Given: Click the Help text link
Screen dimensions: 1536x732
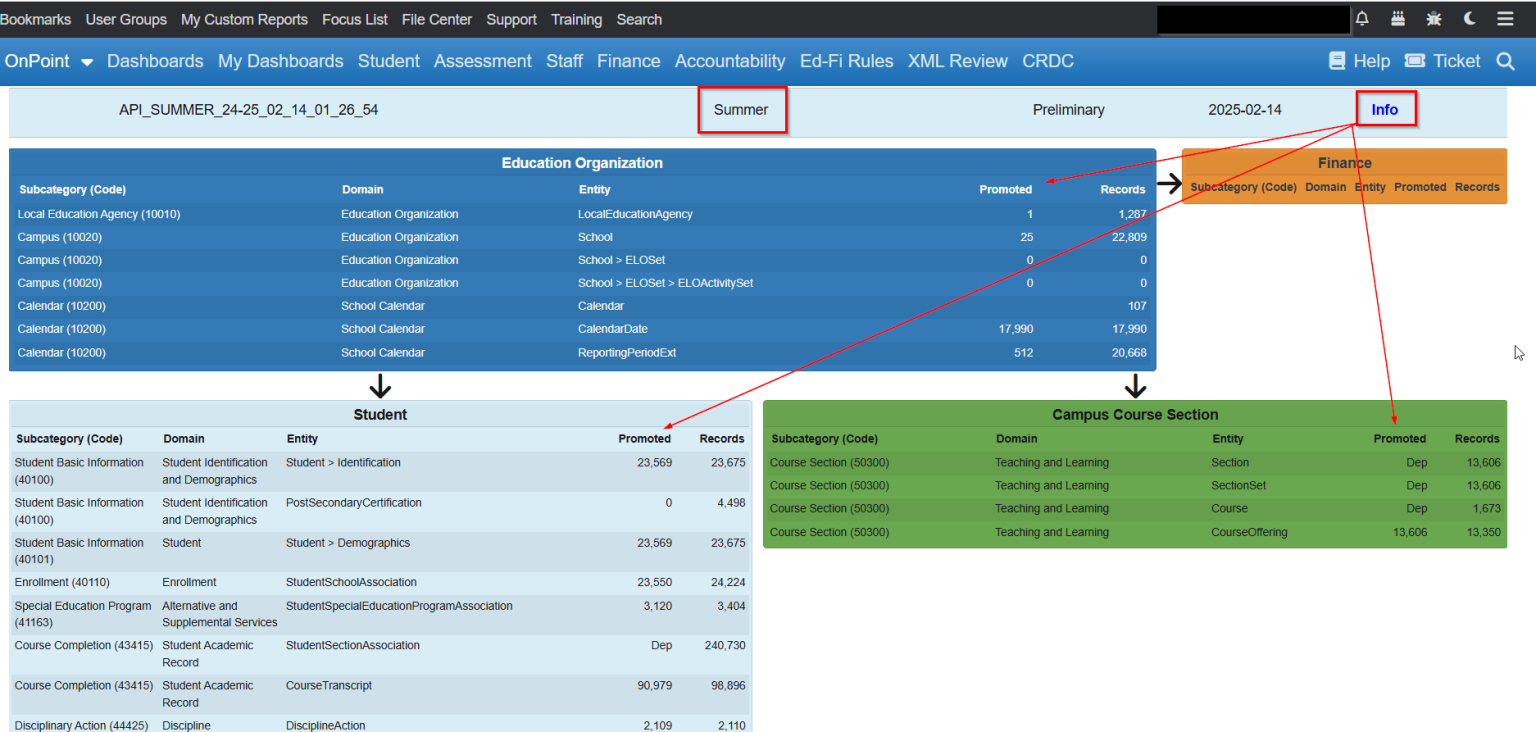Looking at the screenshot, I should pos(1372,60).
